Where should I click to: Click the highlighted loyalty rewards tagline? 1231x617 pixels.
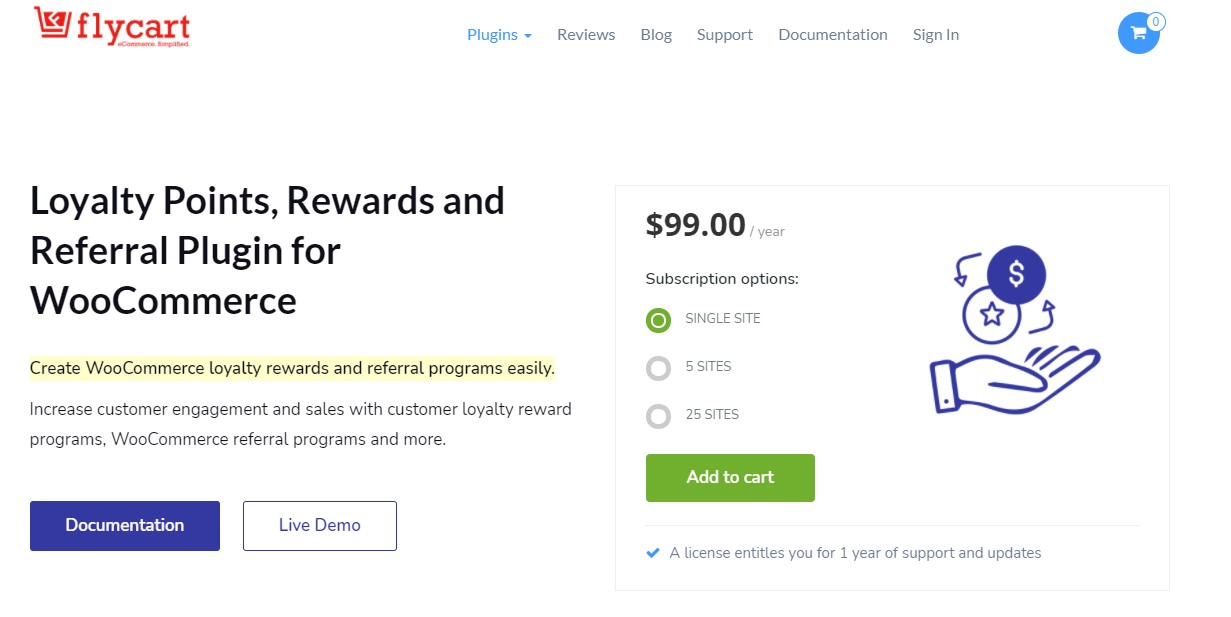292,368
